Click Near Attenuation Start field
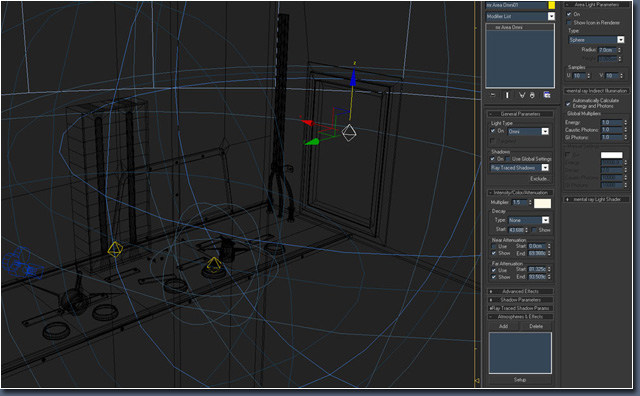 [537, 246]
